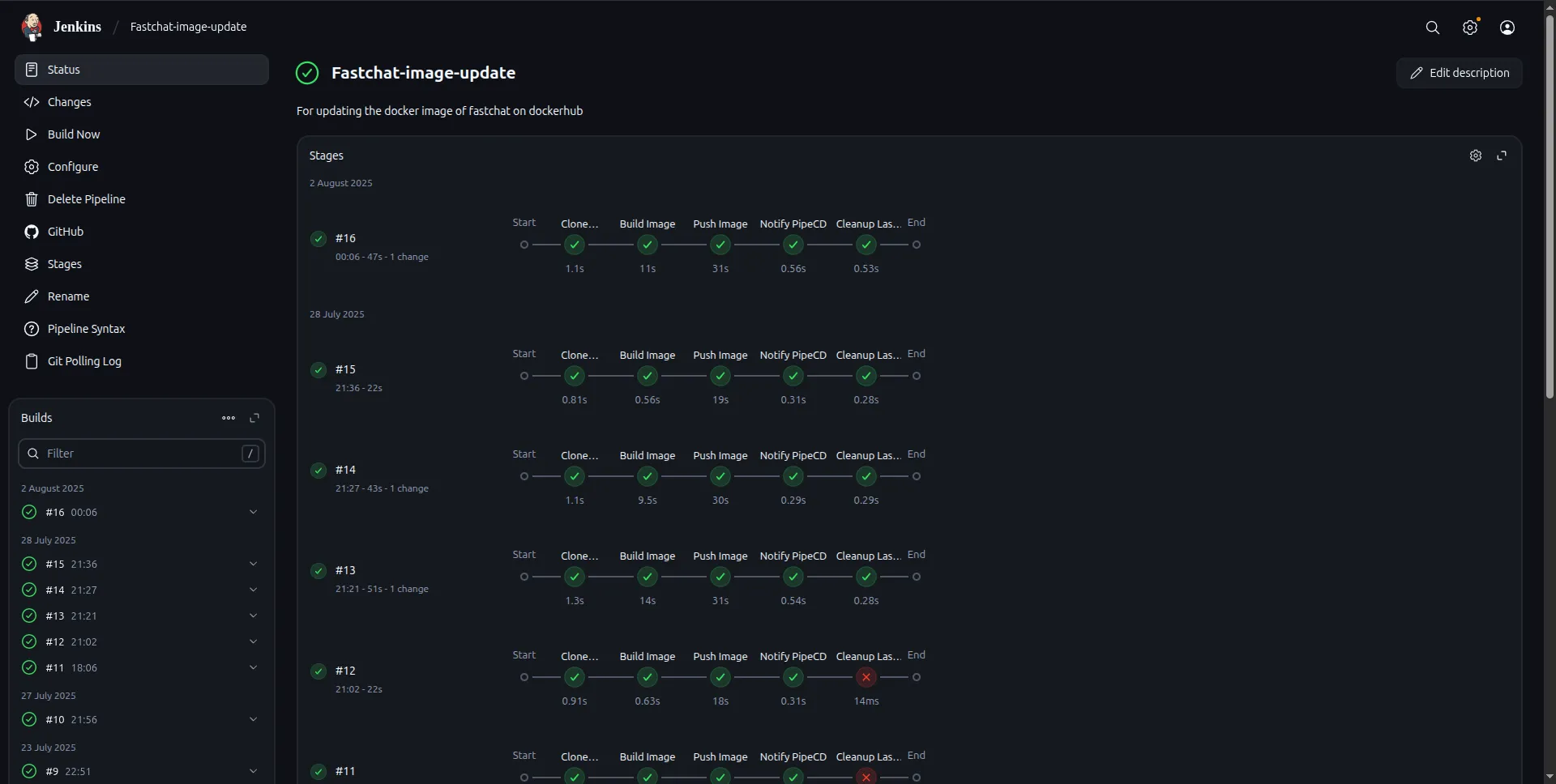Trigger Build Now
This screenshot has width=1556, height=784.
point(142,134)
